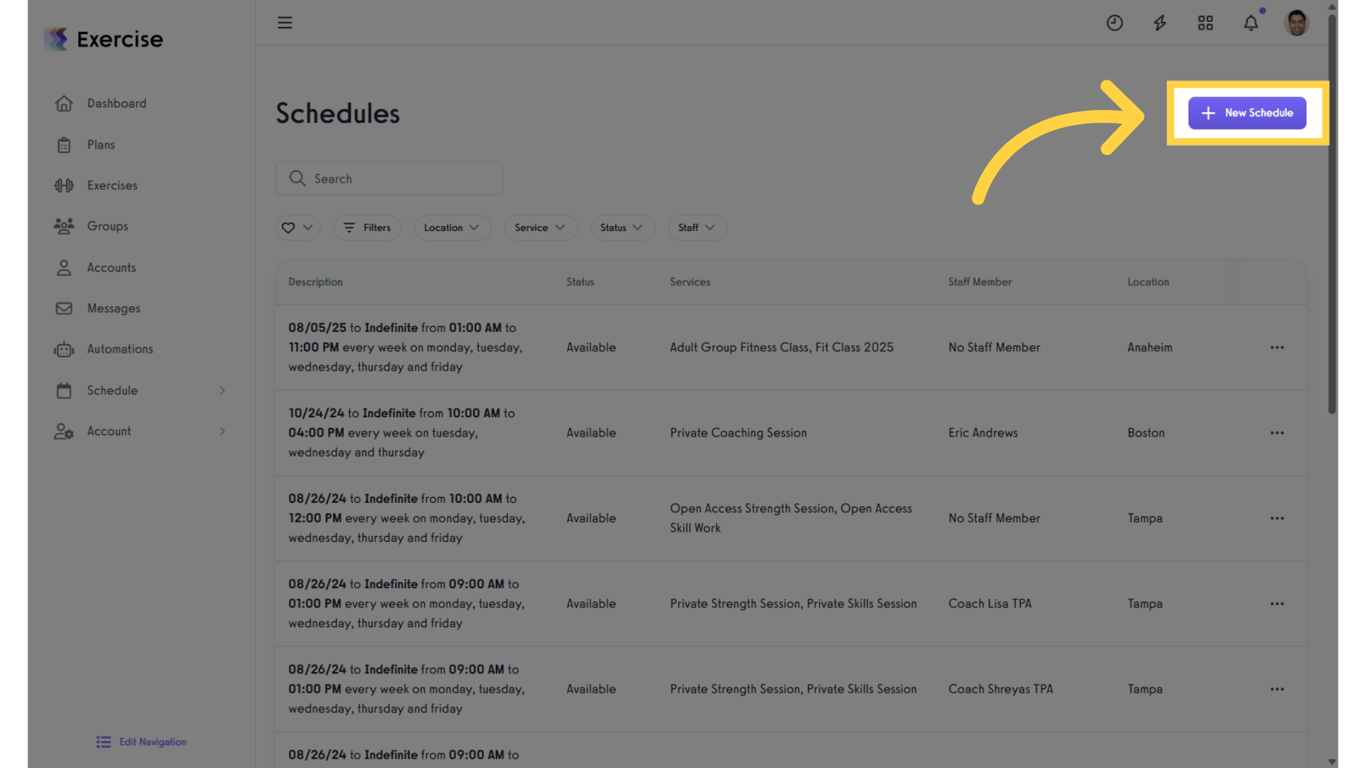Click the Groups sidebar icon

coord(64,226)
